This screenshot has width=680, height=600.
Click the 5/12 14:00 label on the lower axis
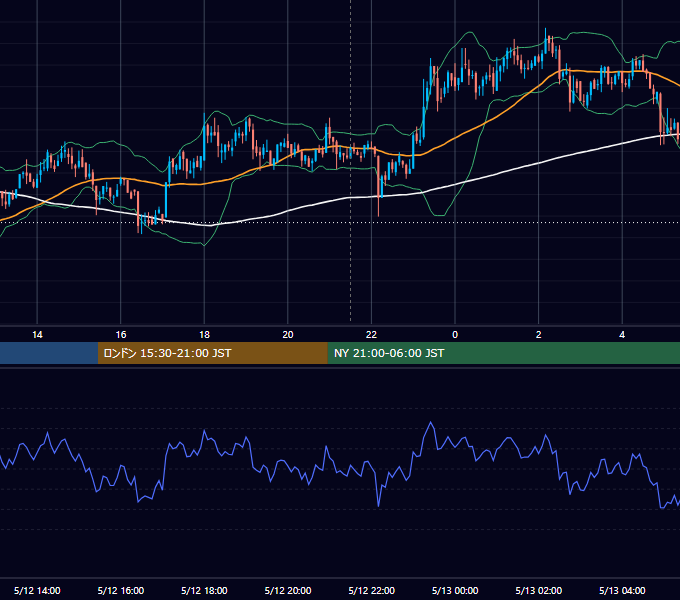point(37,590)
